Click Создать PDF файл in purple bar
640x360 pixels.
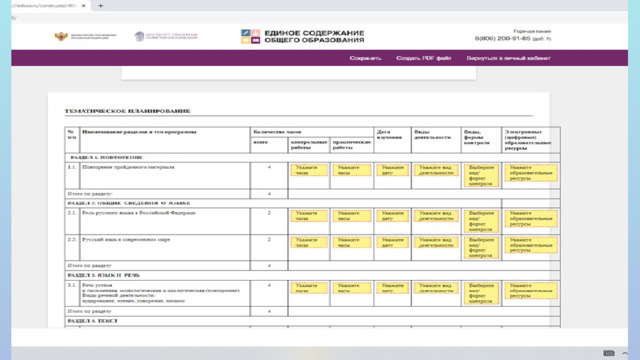click(x=423, y=58)
